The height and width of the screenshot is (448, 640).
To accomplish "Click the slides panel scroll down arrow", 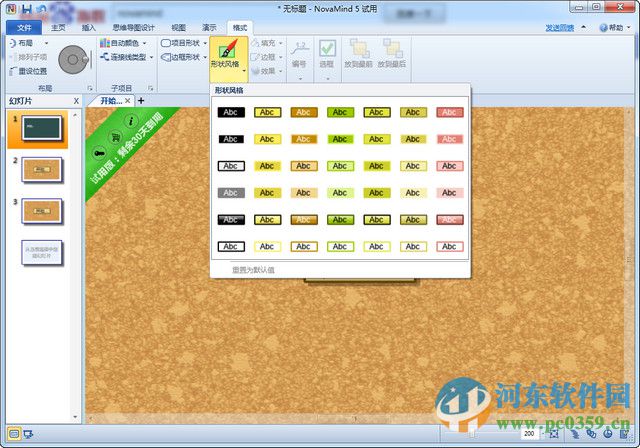I will (75, 417).
